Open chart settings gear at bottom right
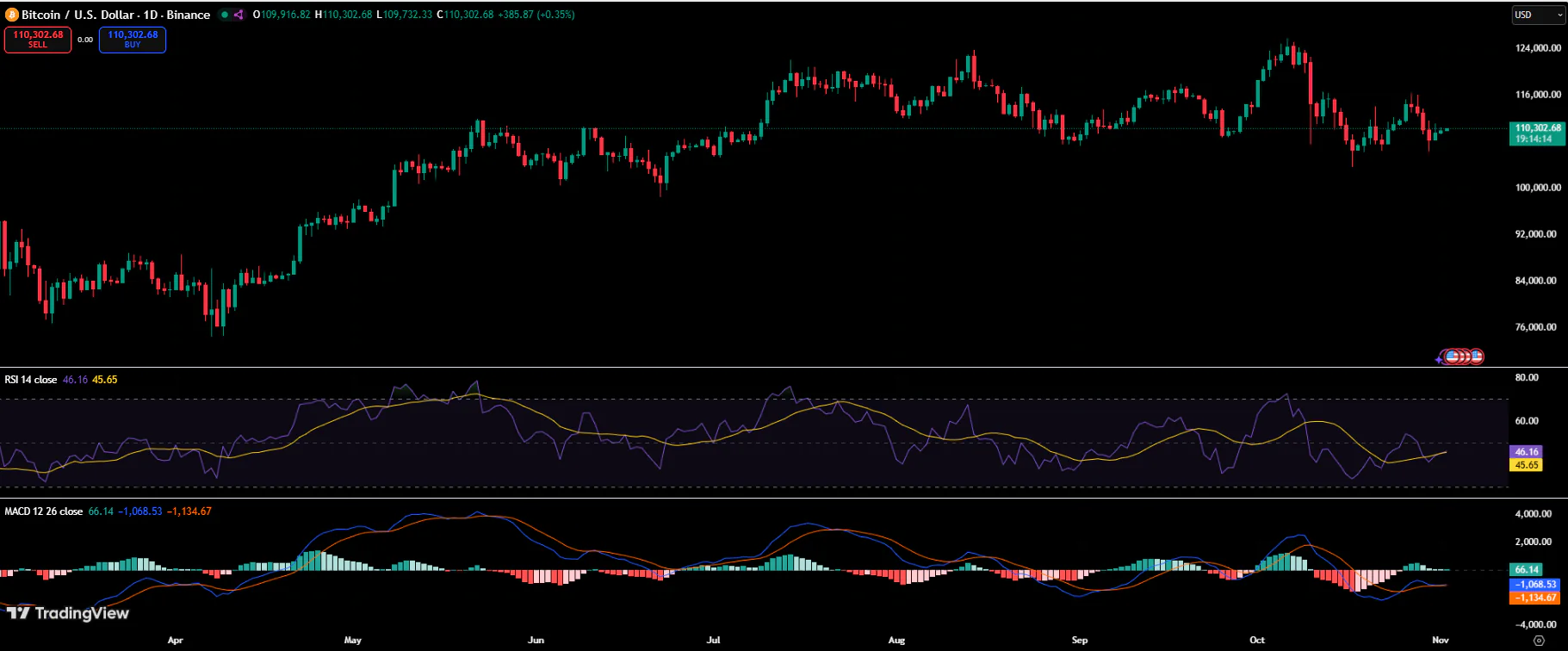 click(1539, 641)
